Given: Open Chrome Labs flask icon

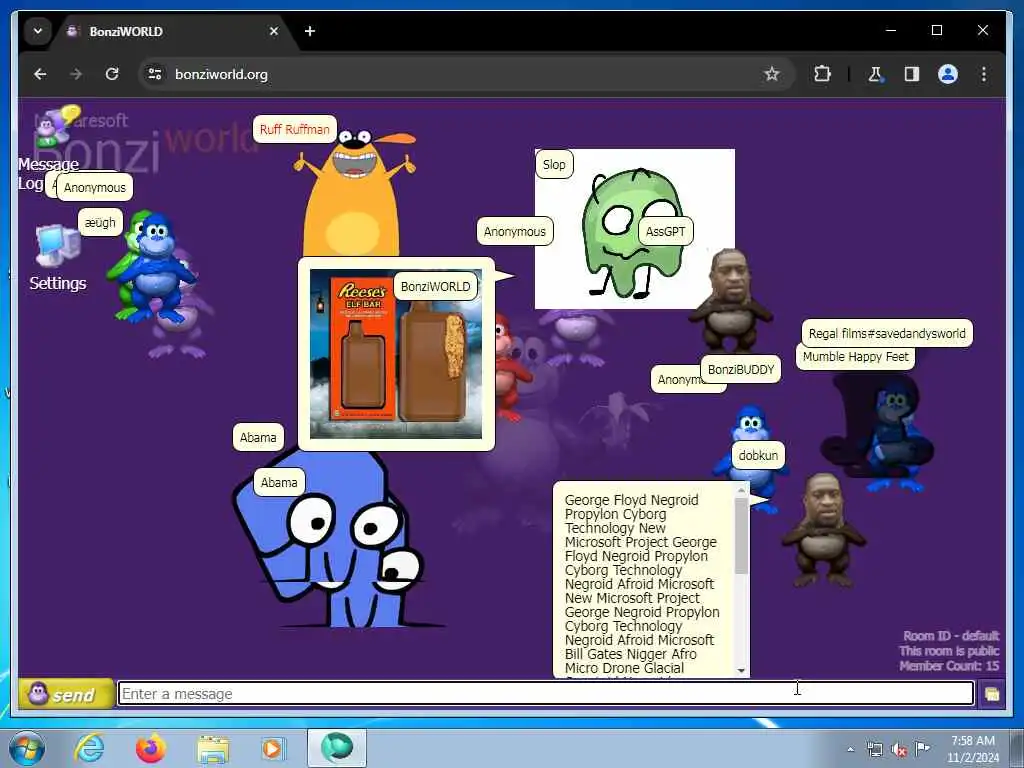Looking at the screenshot, I should [875, 74].
